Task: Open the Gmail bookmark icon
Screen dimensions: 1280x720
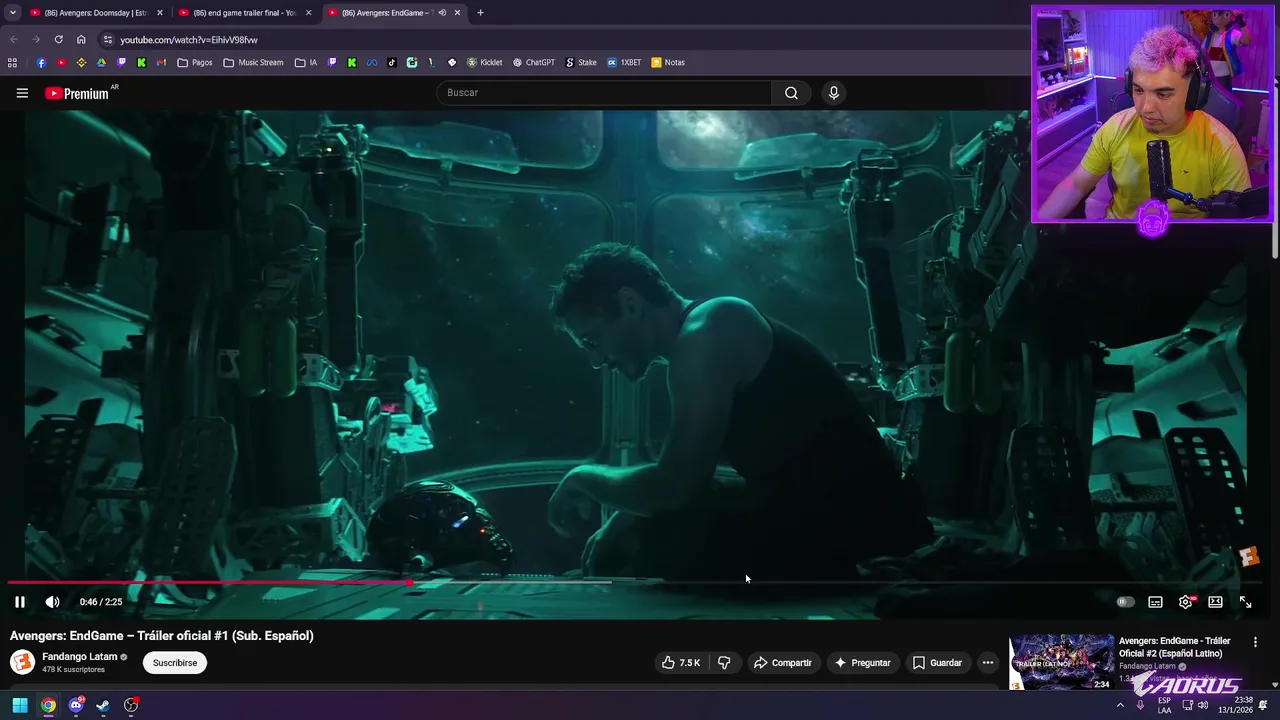Action: (x=161, y=62)
